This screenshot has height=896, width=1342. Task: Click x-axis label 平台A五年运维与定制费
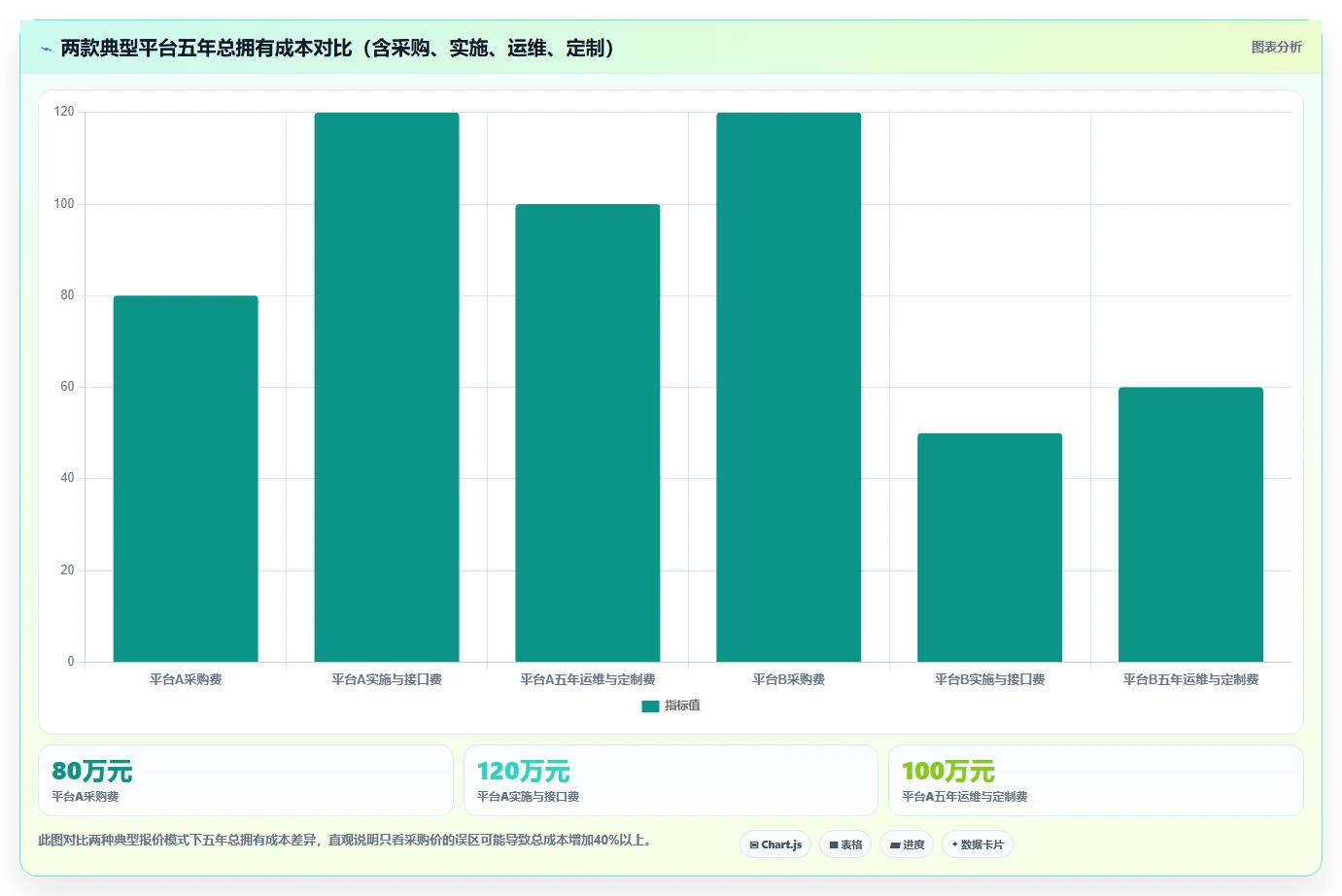point(588,679)
